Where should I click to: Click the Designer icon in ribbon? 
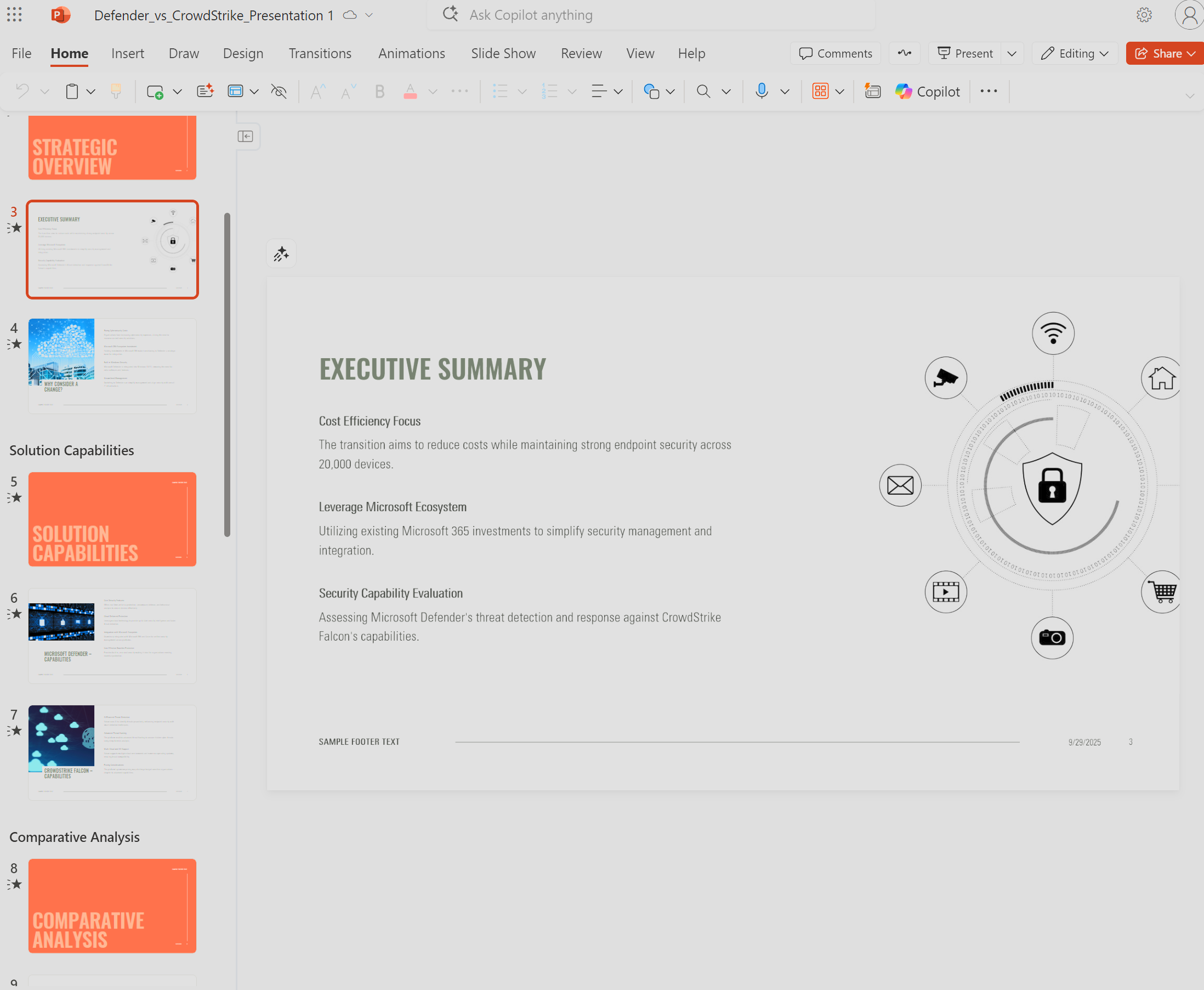(872, 91)
